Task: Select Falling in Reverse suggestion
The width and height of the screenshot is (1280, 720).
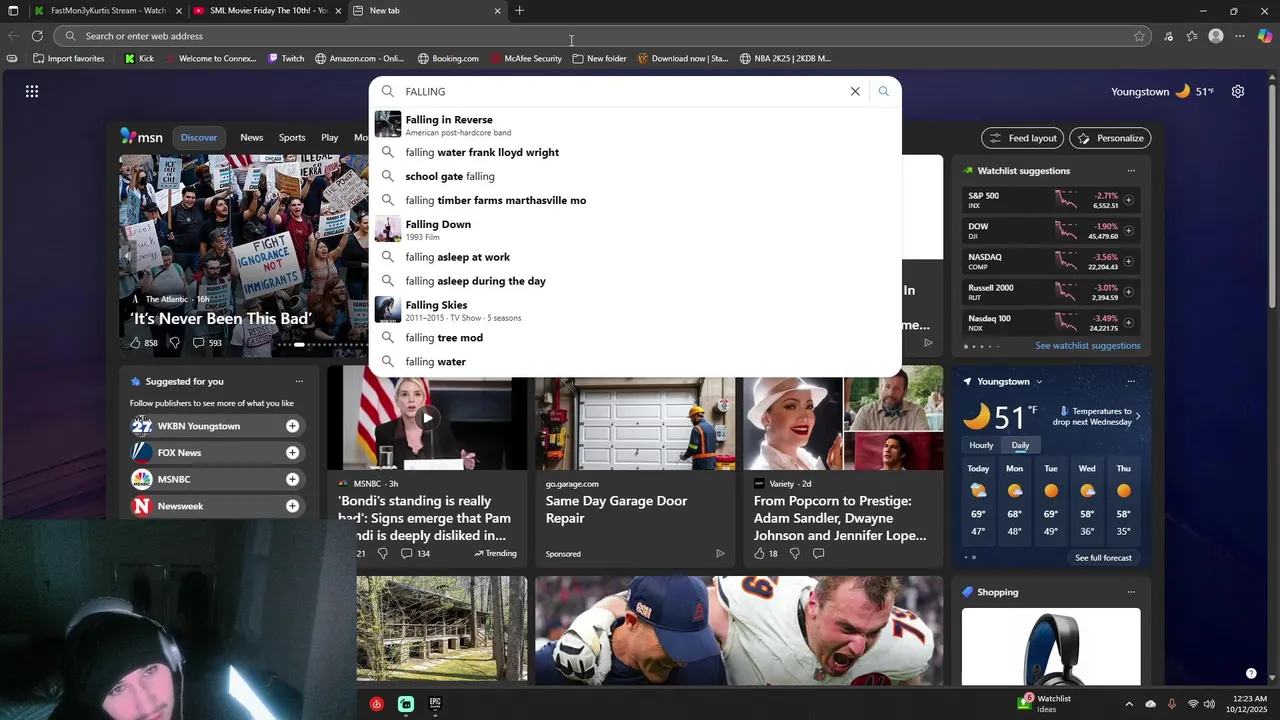Action: [x=635, y=124]
